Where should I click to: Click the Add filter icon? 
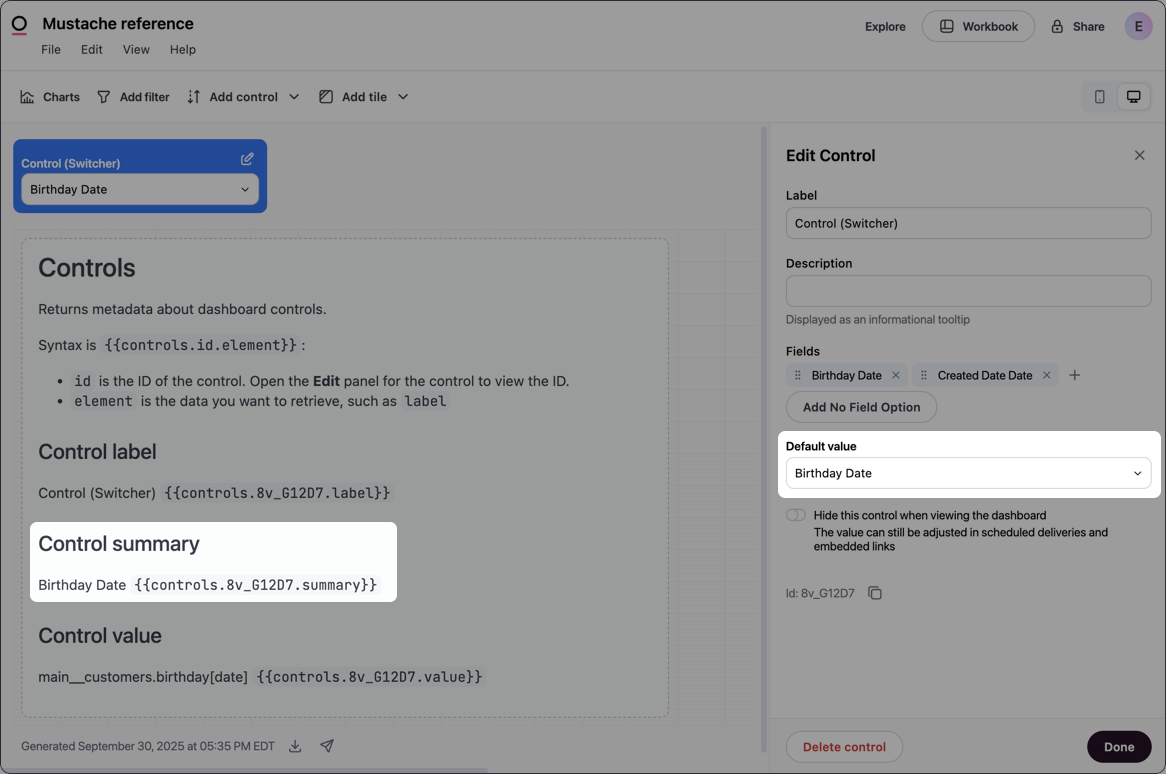[x=104, y=96]
